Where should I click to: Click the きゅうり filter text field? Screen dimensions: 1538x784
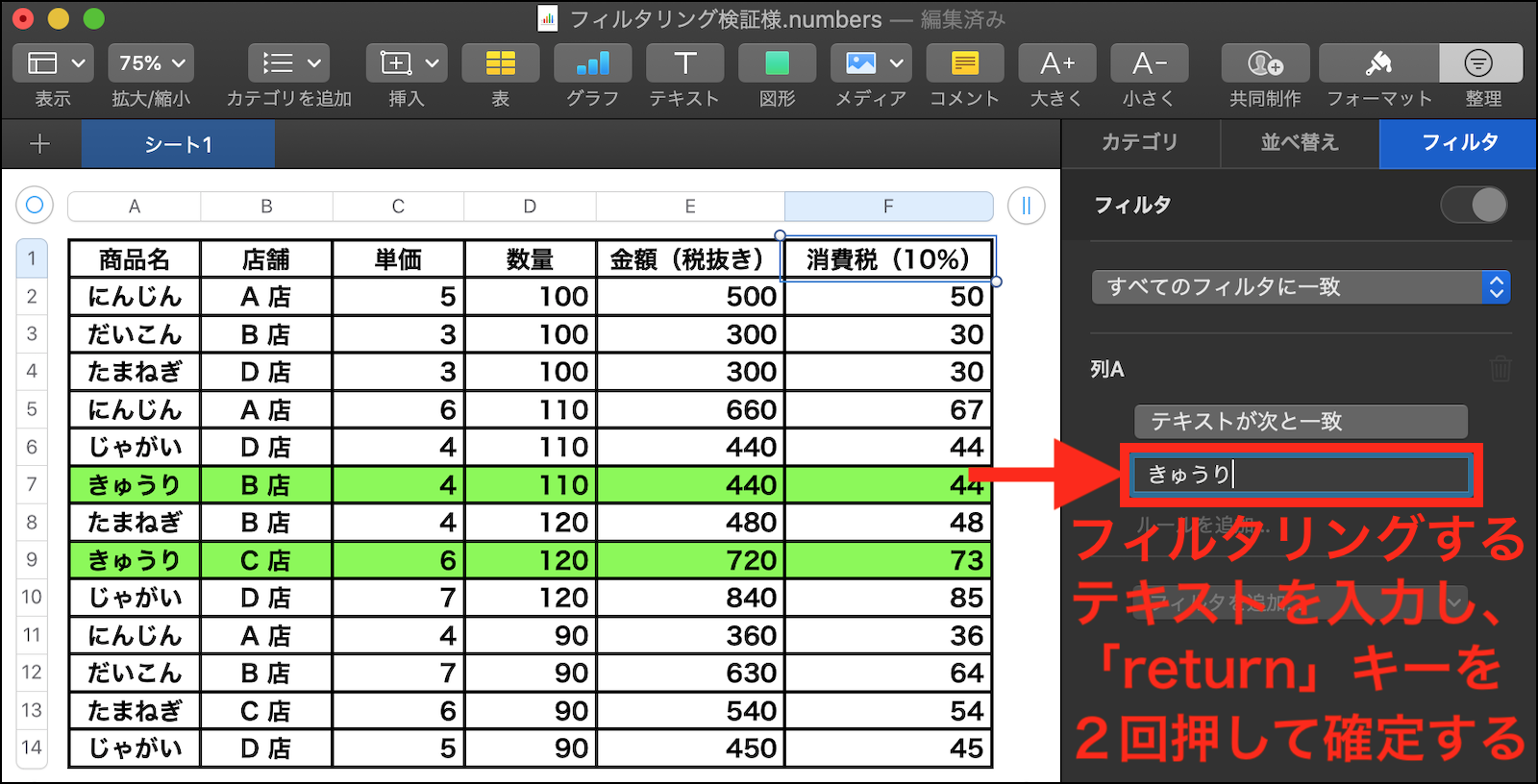point(1301,475)
